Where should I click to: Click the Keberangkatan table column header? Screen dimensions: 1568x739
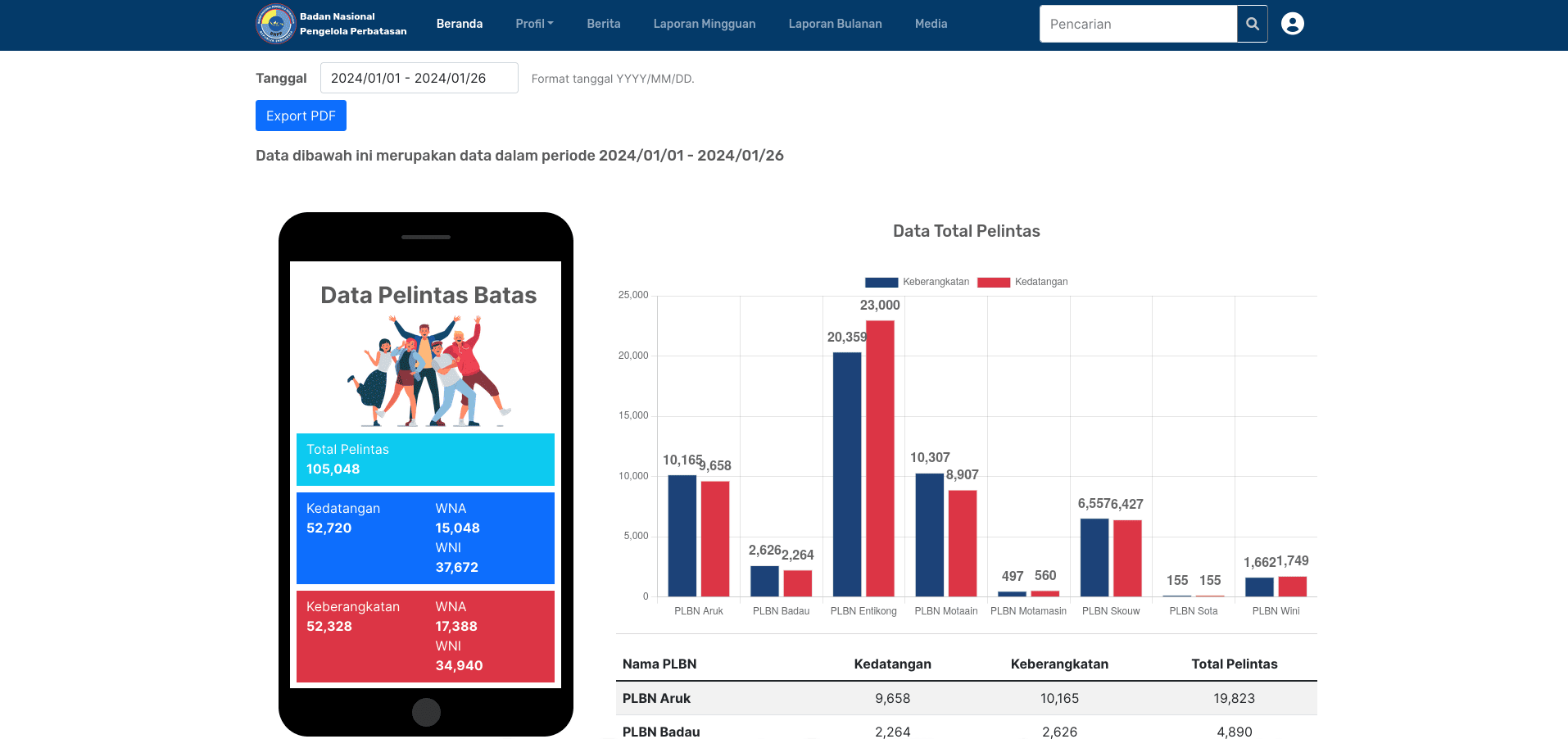[1059, 664]
